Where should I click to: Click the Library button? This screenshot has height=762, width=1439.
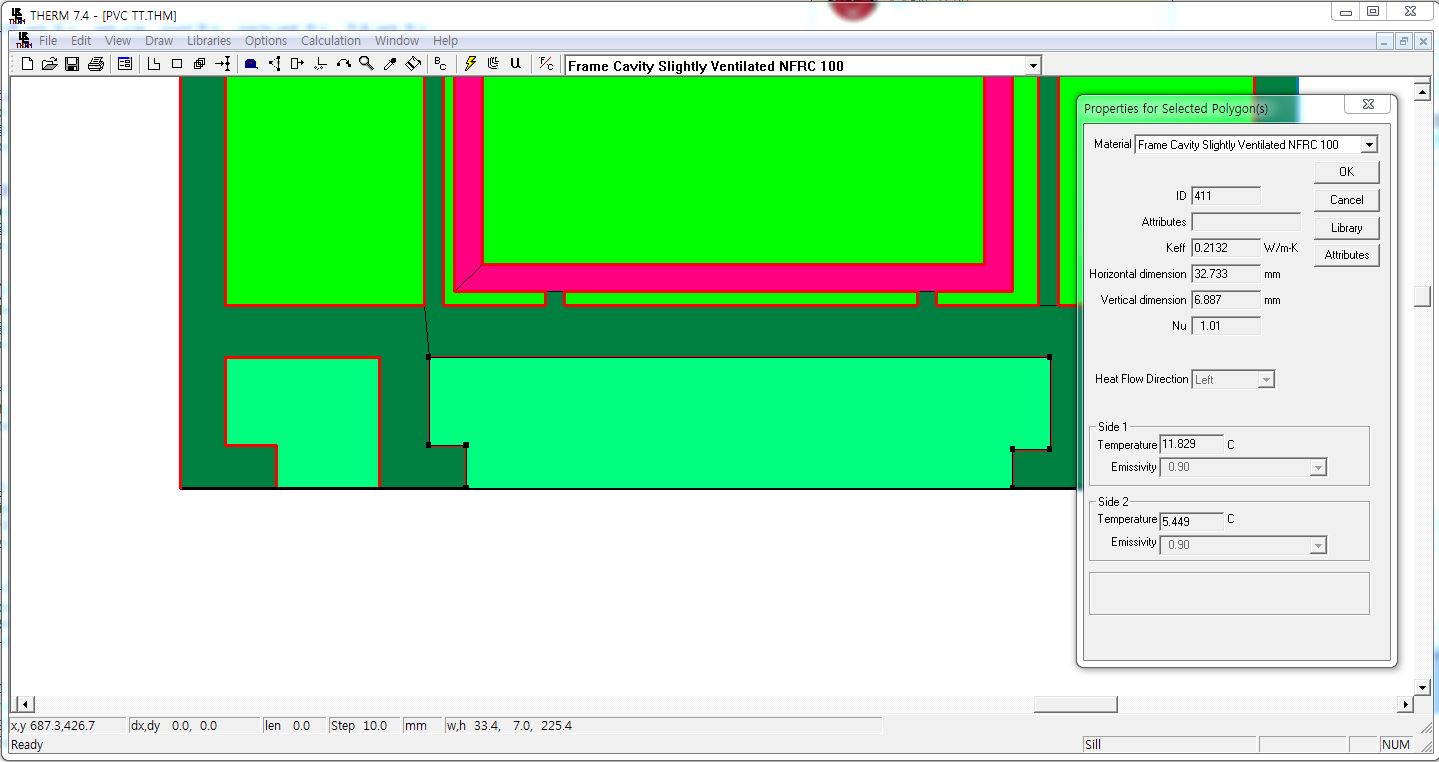(1346, 228)
